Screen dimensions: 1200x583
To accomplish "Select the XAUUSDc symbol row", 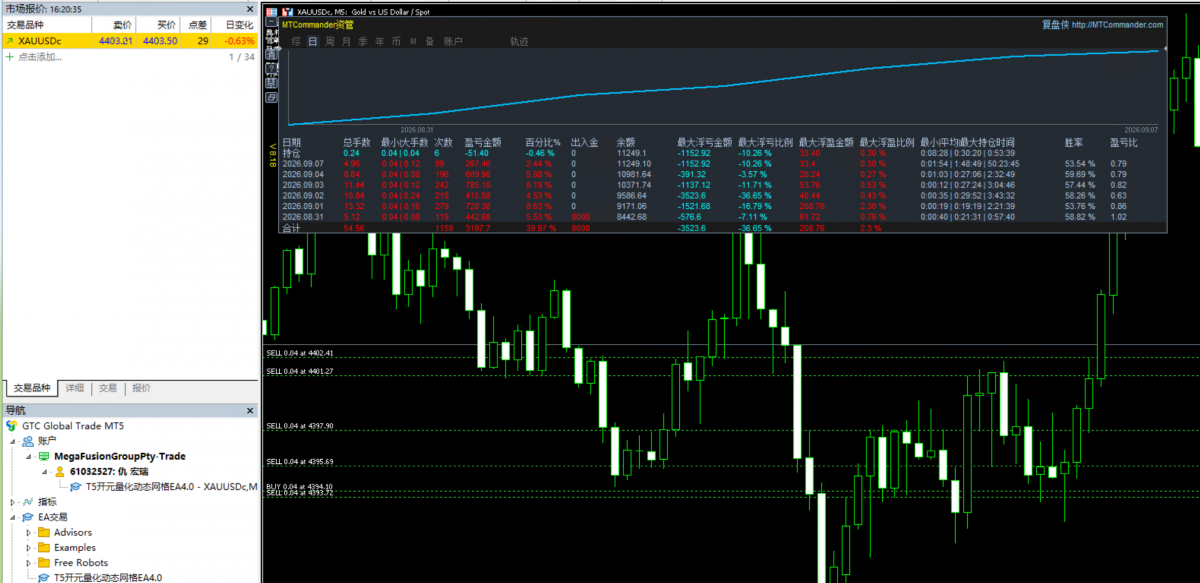I will pos(130,41).
